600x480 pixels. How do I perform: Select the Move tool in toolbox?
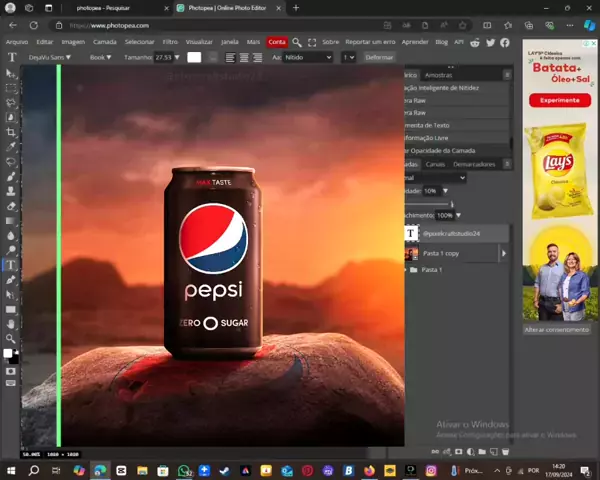(x=11, y=73)
